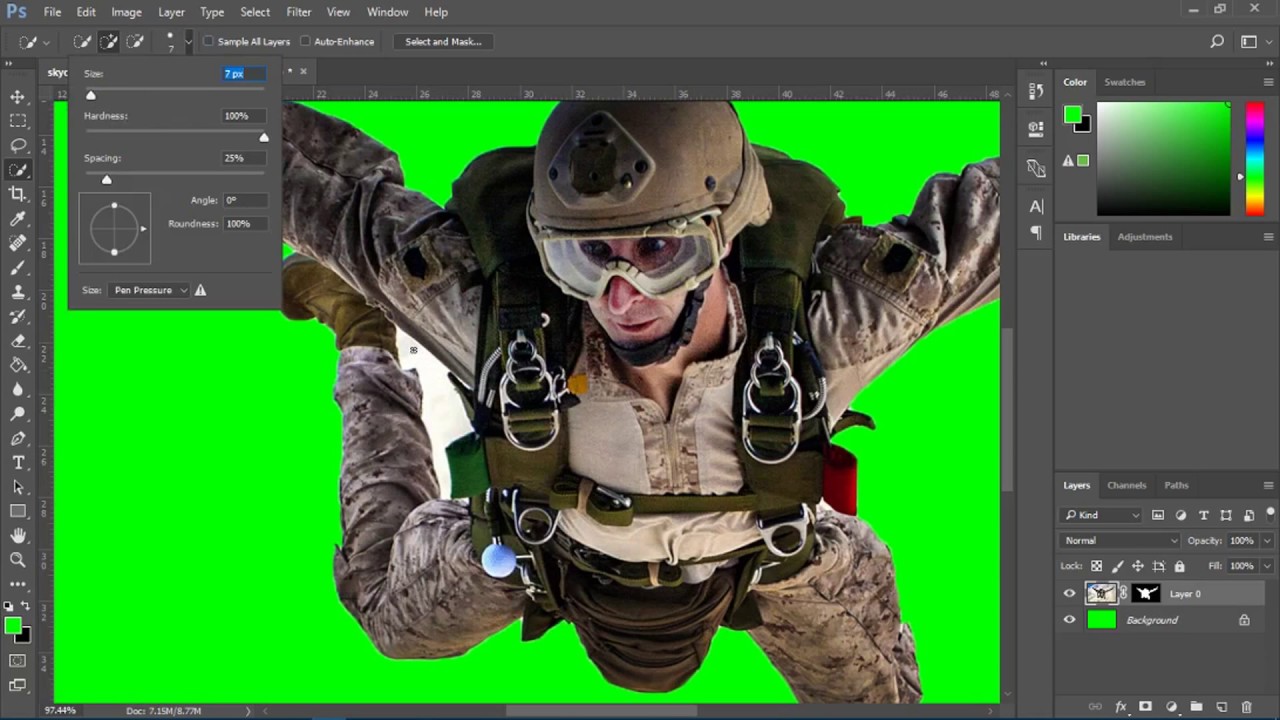Open the Opacity slider dropdown arrow
Image resolution: width=1280 pixels, height=720 pixels.
[1267, 541]
